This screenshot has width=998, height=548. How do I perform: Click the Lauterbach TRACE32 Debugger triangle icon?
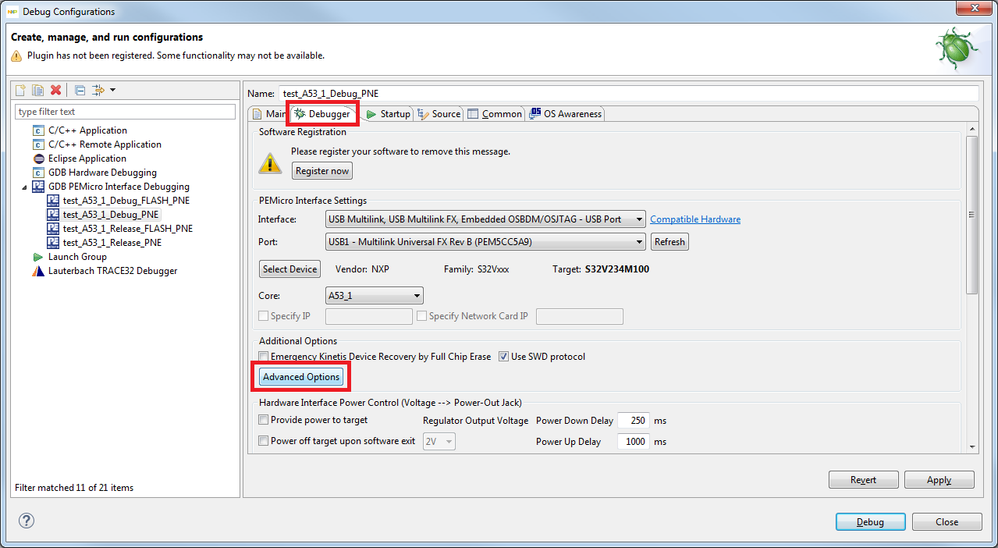[x=38, y=270]
